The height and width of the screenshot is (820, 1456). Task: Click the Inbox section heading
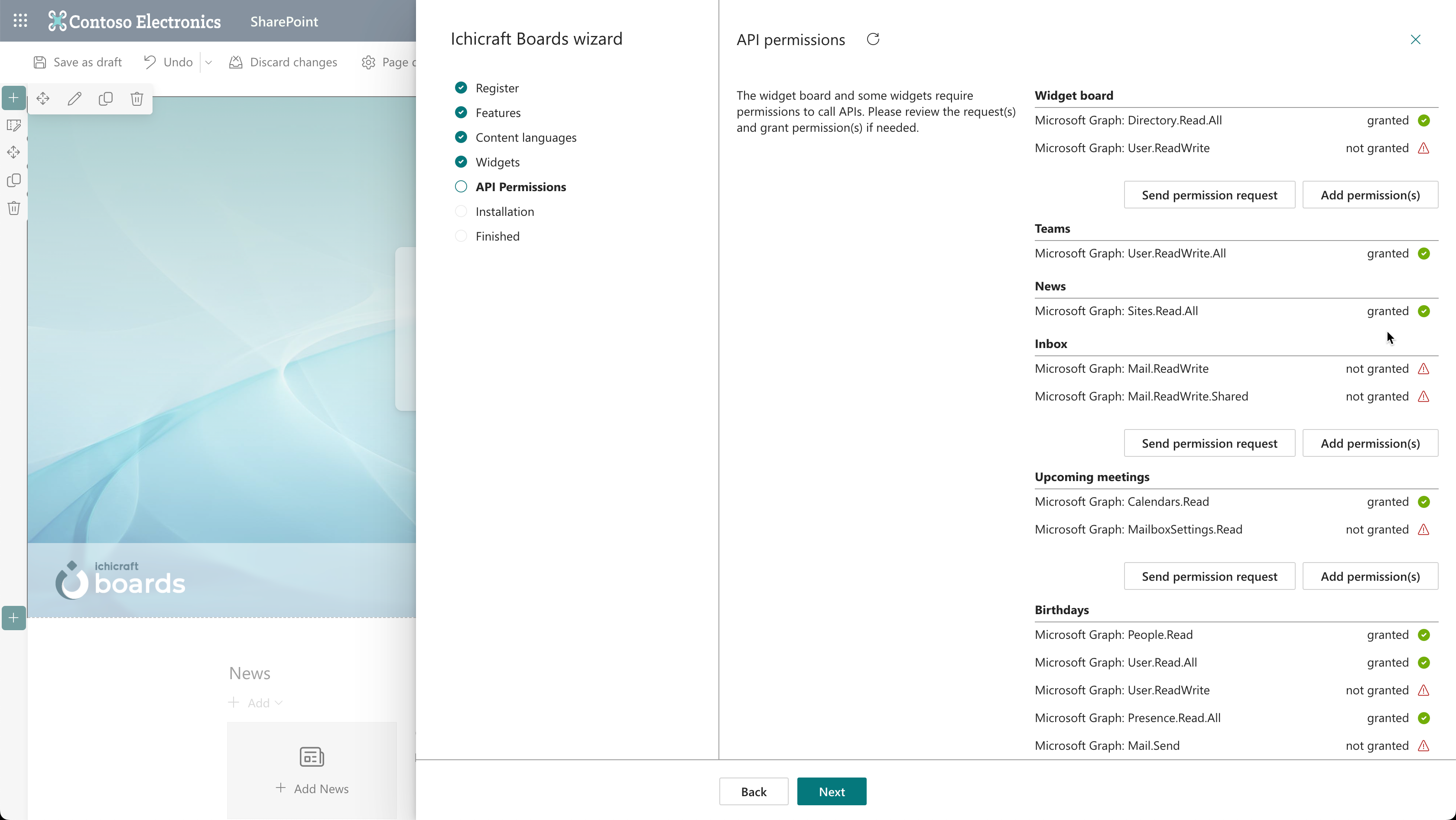coord(1051,344)
